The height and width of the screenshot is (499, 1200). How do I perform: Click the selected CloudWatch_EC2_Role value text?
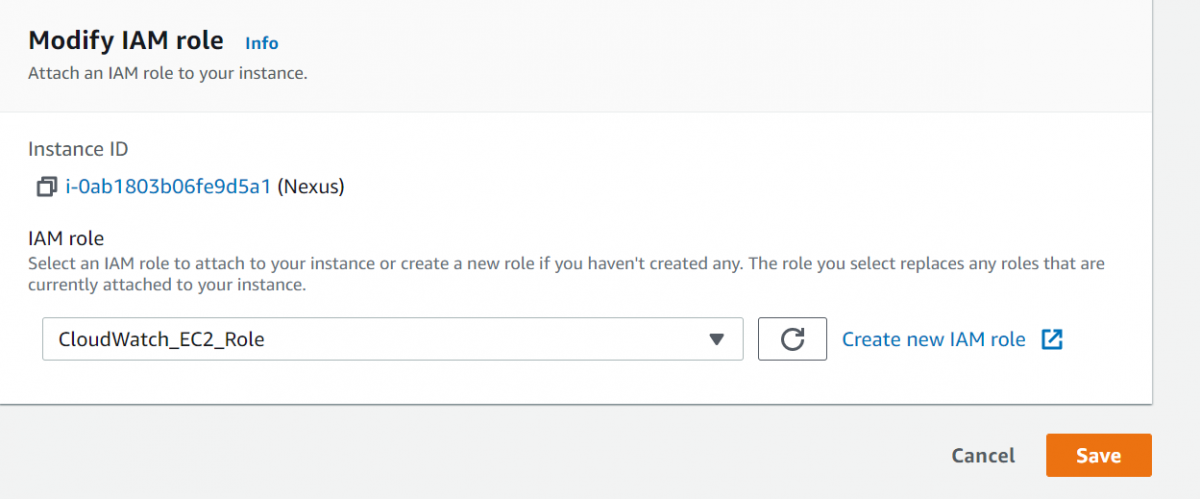pyautogui.click(x=161, y=339)
